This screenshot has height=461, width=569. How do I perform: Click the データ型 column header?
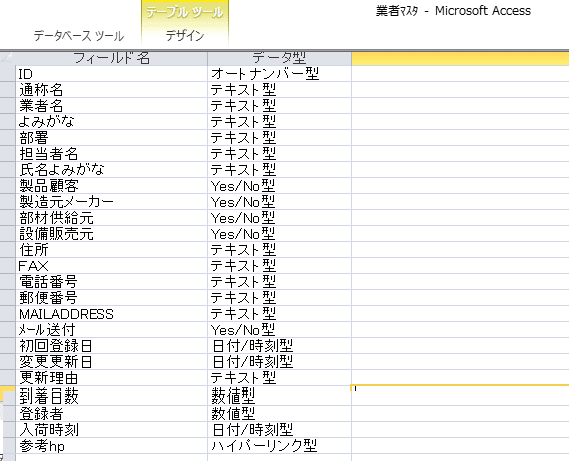279,58
